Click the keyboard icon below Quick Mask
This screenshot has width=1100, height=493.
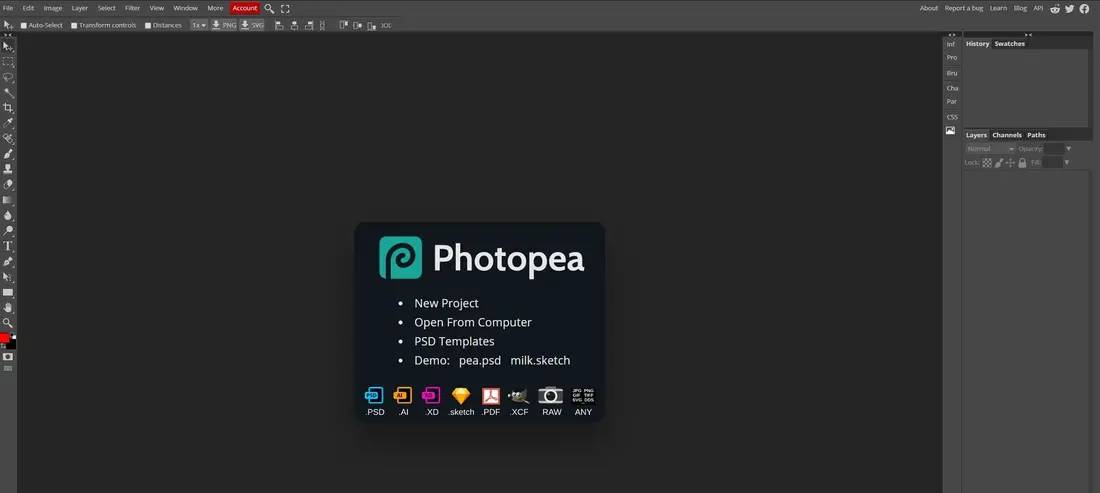pyautogui.click(x=8, y=368)
